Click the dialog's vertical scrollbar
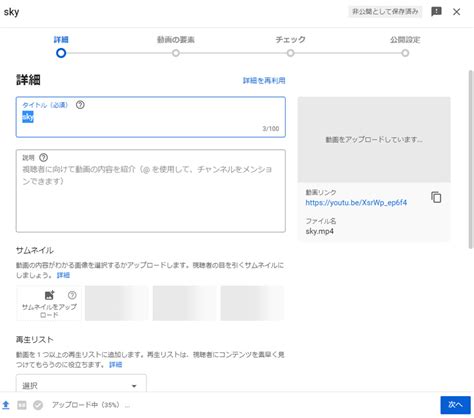474x418 pixels. pyautogui.click(x=471, y=159)
